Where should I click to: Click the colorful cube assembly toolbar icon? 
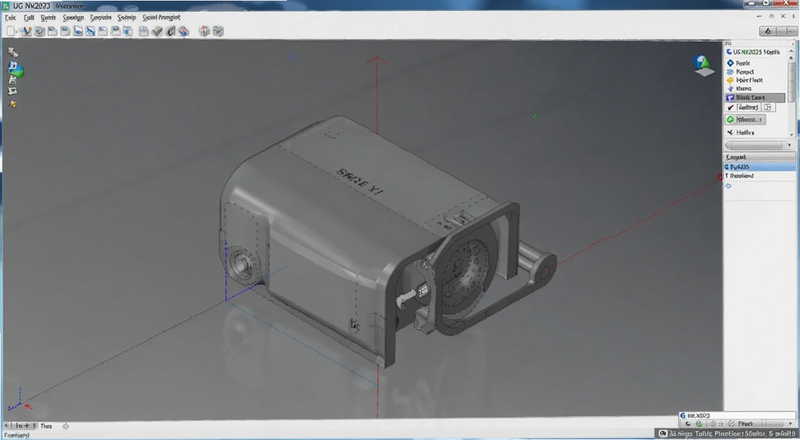click(x=204, y=31)
